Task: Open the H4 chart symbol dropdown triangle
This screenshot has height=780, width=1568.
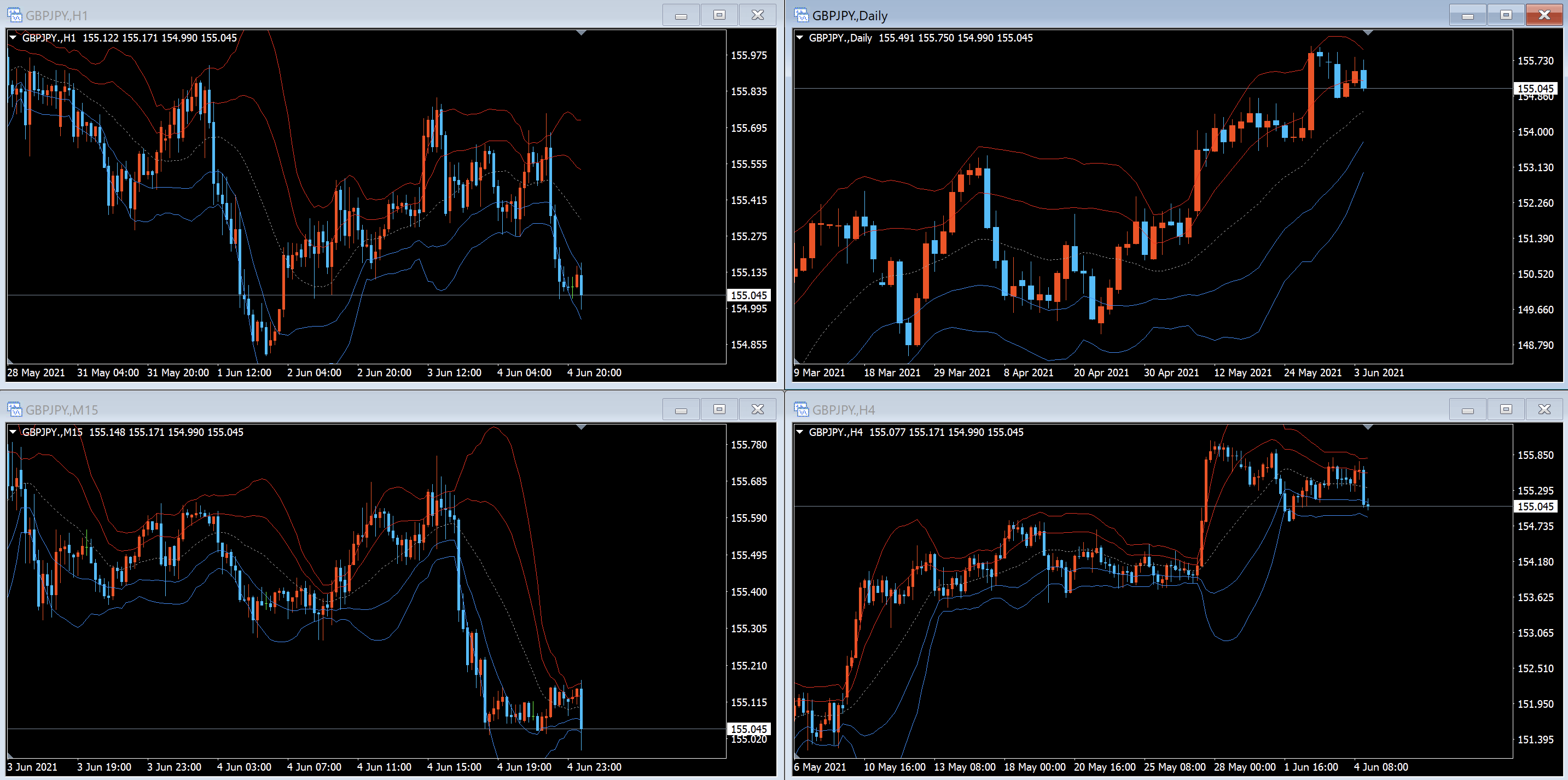Action: pos(800,432)
